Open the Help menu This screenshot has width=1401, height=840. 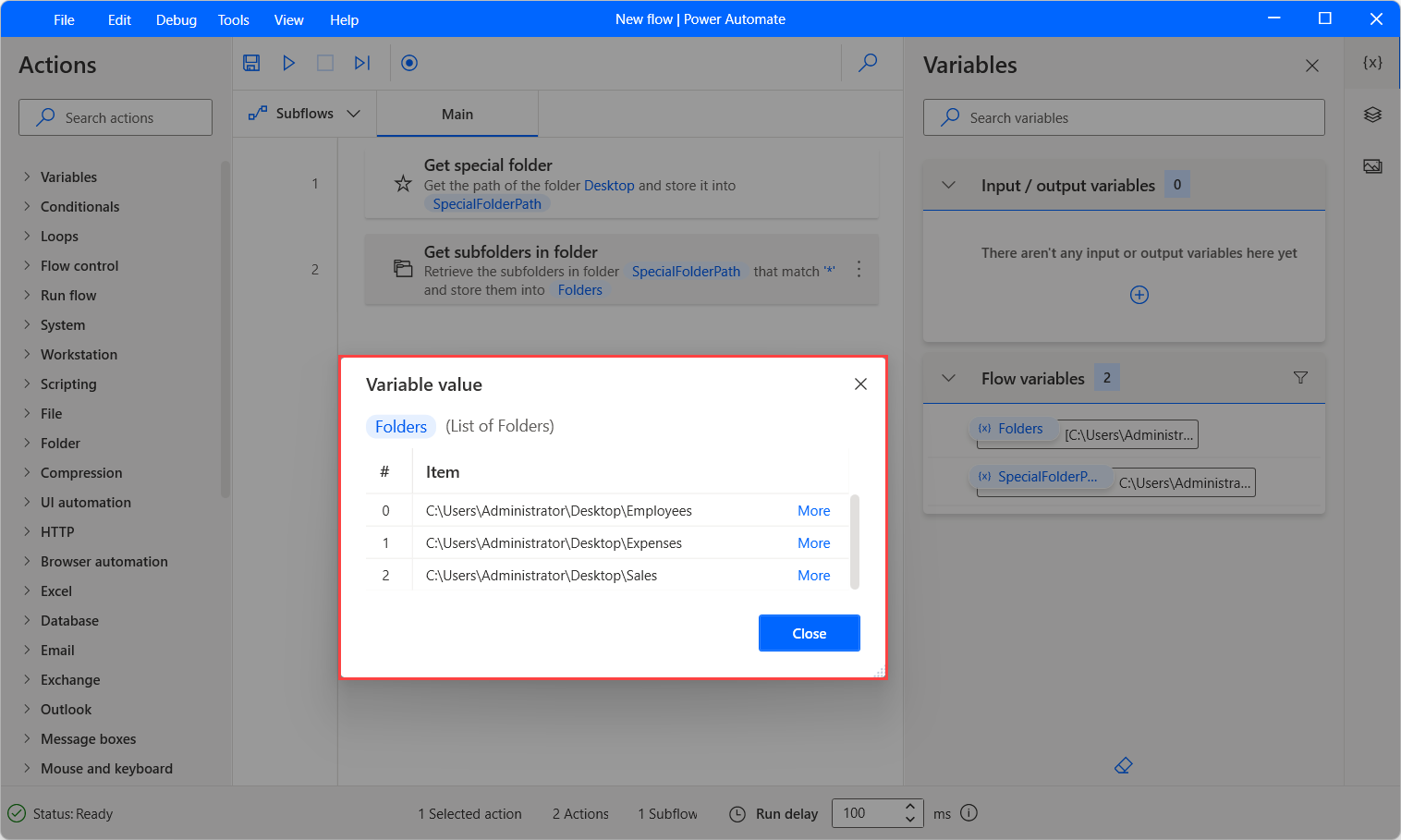coord(344,19)
